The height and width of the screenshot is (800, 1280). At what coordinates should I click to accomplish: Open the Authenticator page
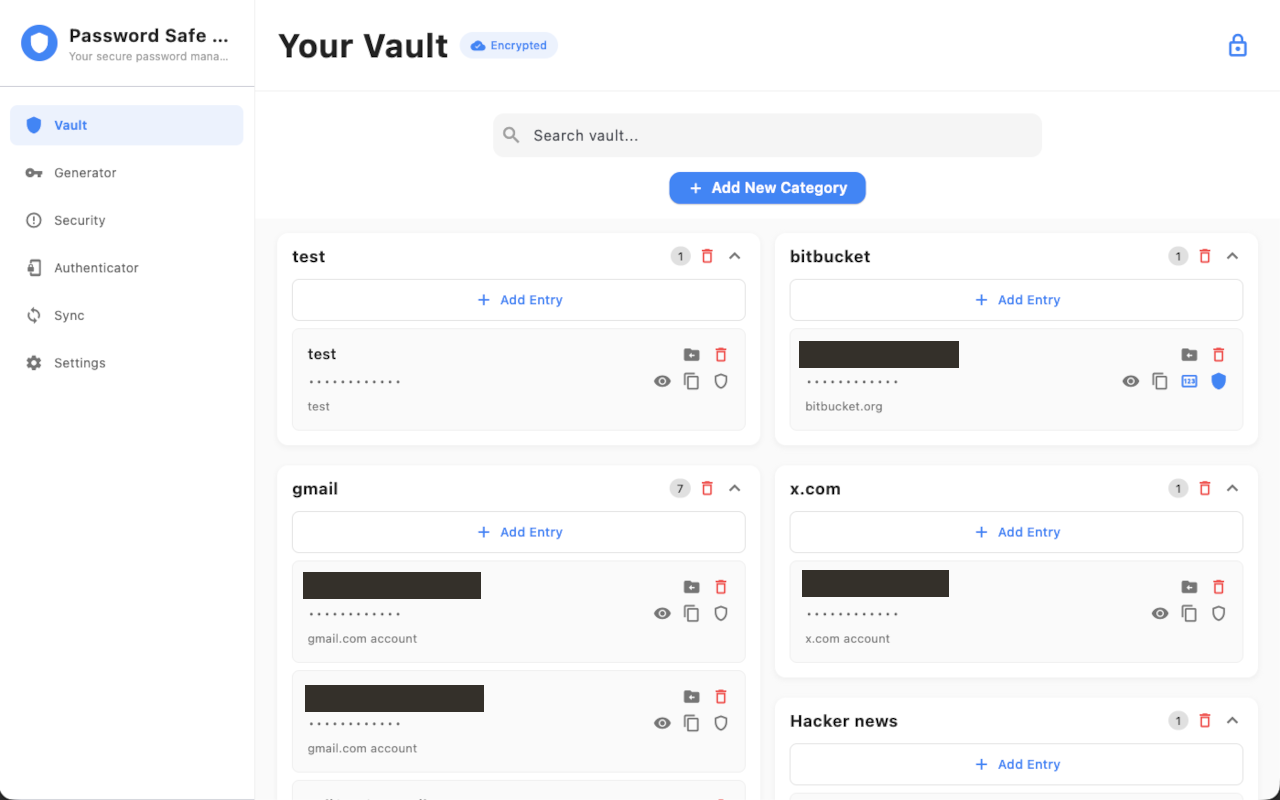[x=127, y=268]
